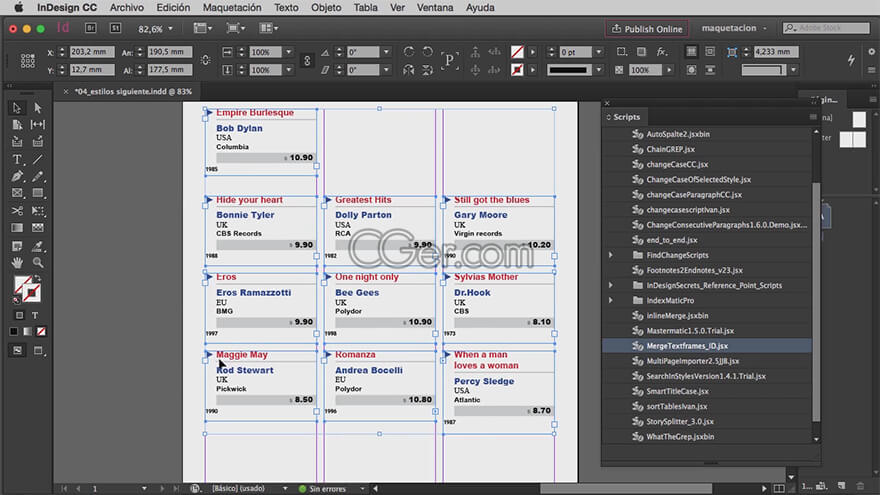Open the Edición menu
The width and height of the screenshot is (880, 495).
tap(173, 8)
